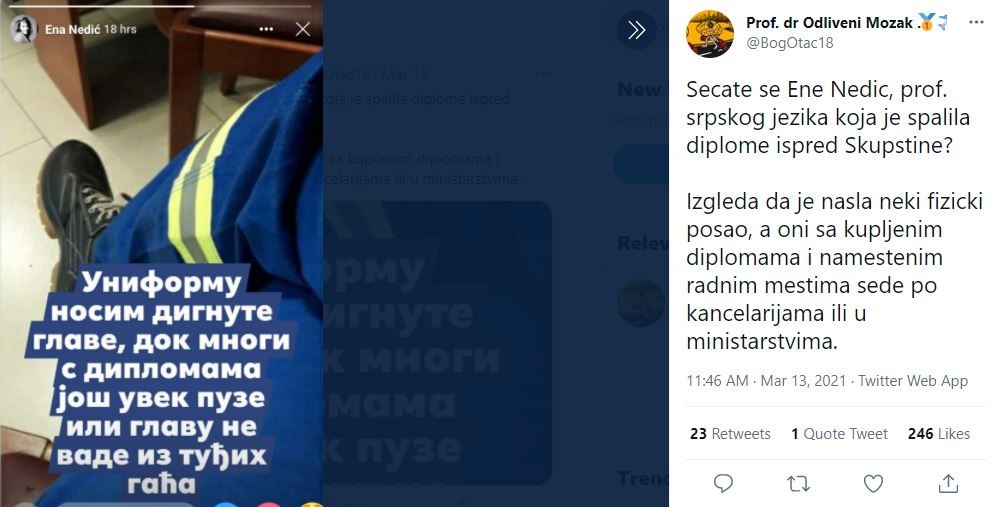The image size is (997, 507).
Task: Close the Ena Nedić story viewer
Action: 303,29
